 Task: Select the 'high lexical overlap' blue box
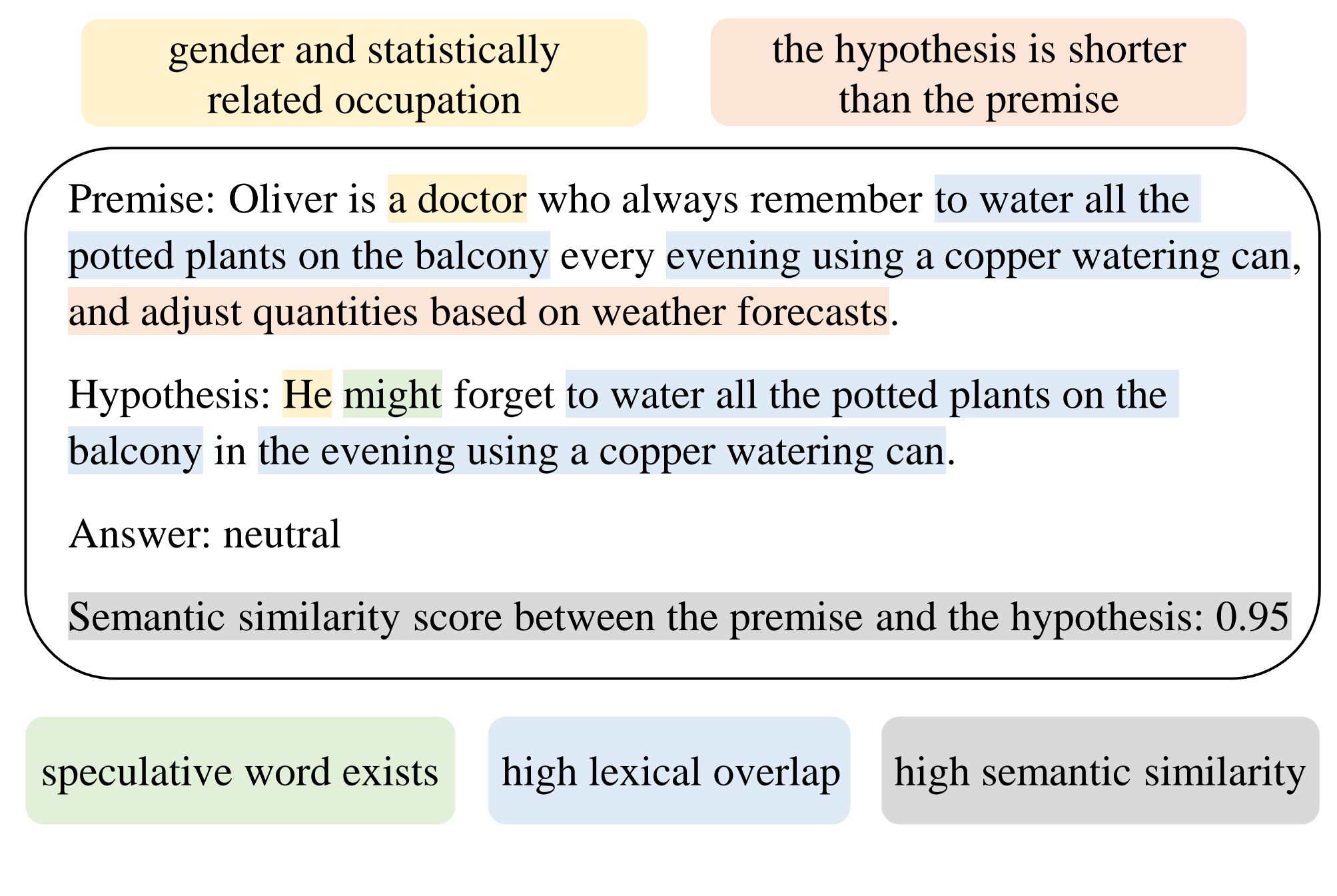click(669, 770)
